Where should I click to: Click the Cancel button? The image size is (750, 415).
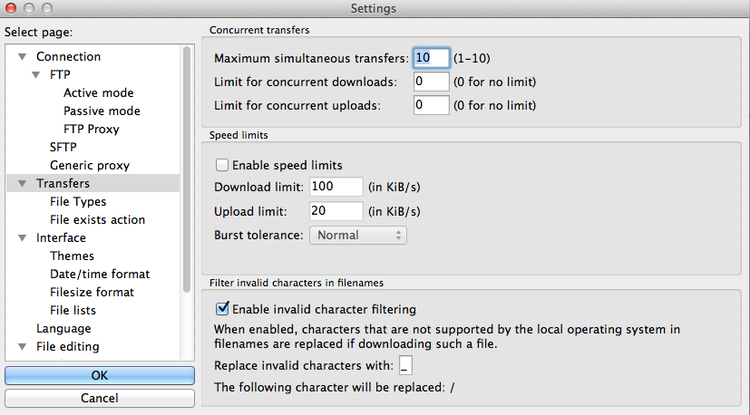[99, 398]
